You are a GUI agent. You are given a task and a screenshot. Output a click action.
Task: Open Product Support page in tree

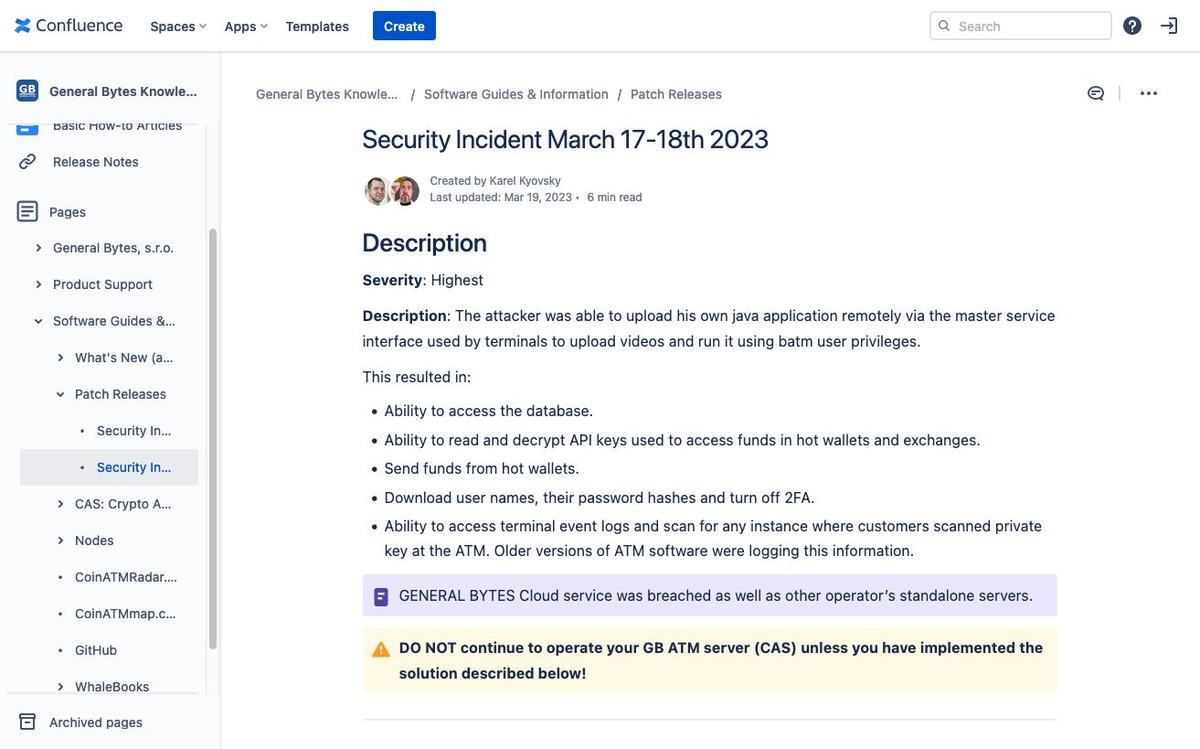click(103, 284)
